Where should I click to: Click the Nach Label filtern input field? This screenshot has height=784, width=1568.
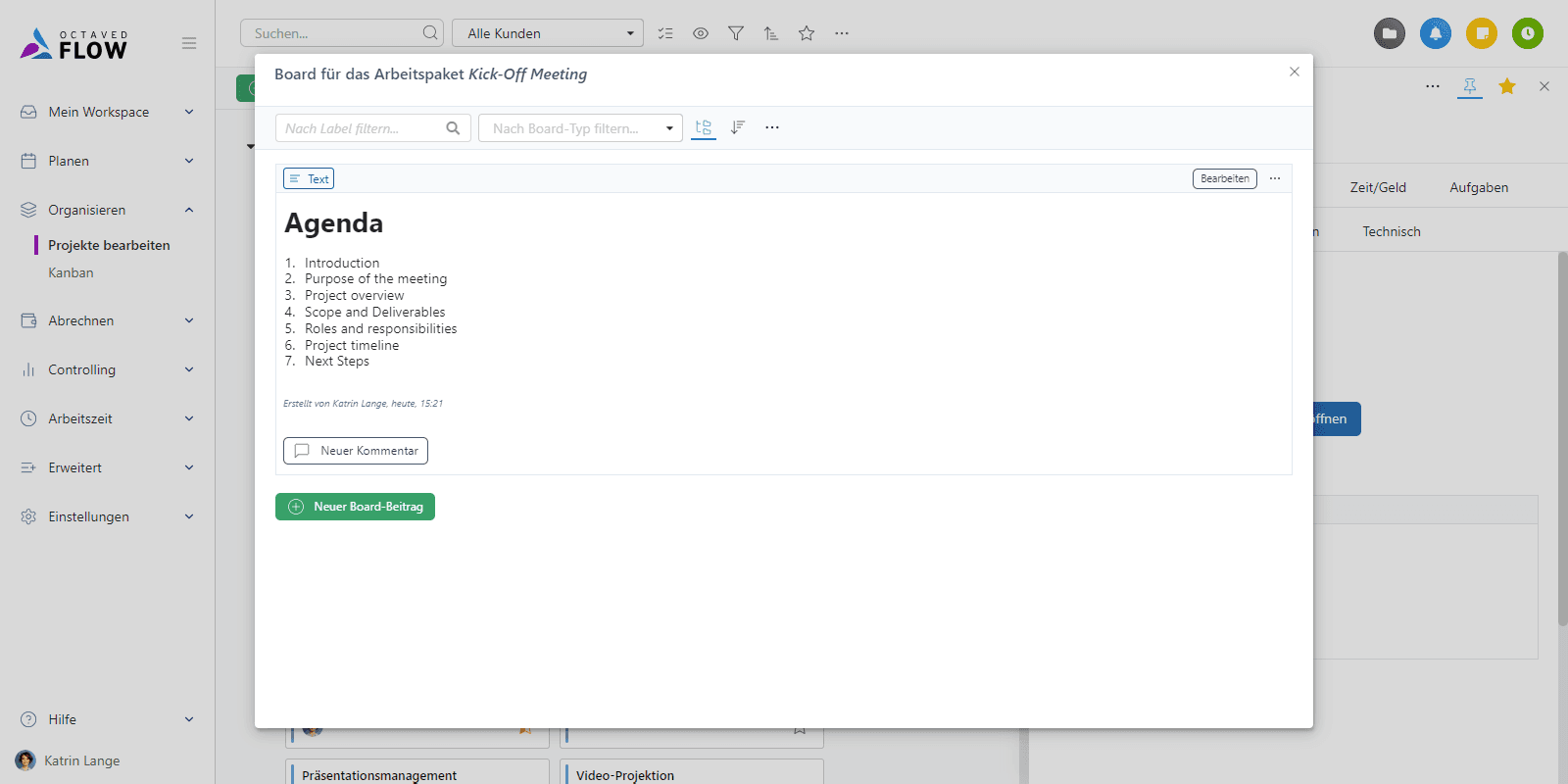(x=361, y=128)
